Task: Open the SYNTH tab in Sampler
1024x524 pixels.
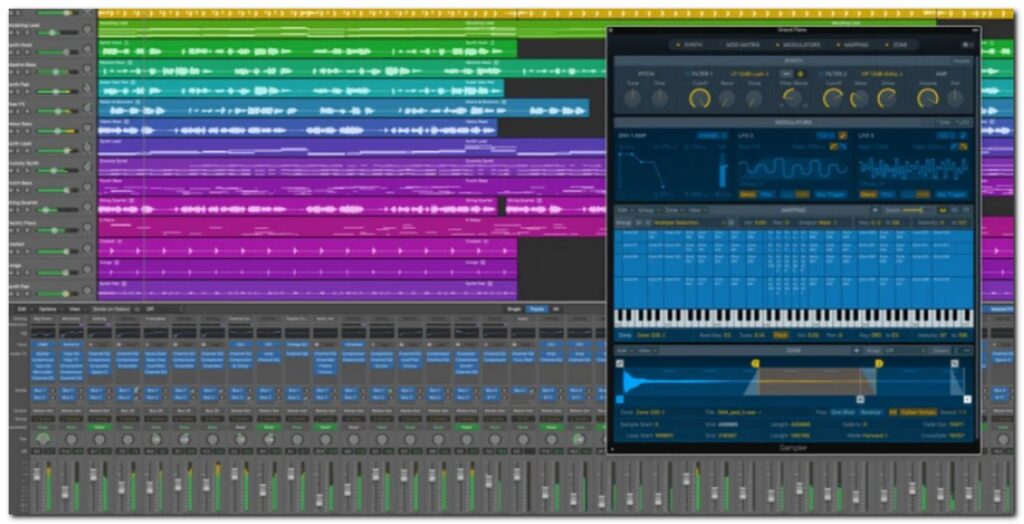Action: [x=692, y=45]
